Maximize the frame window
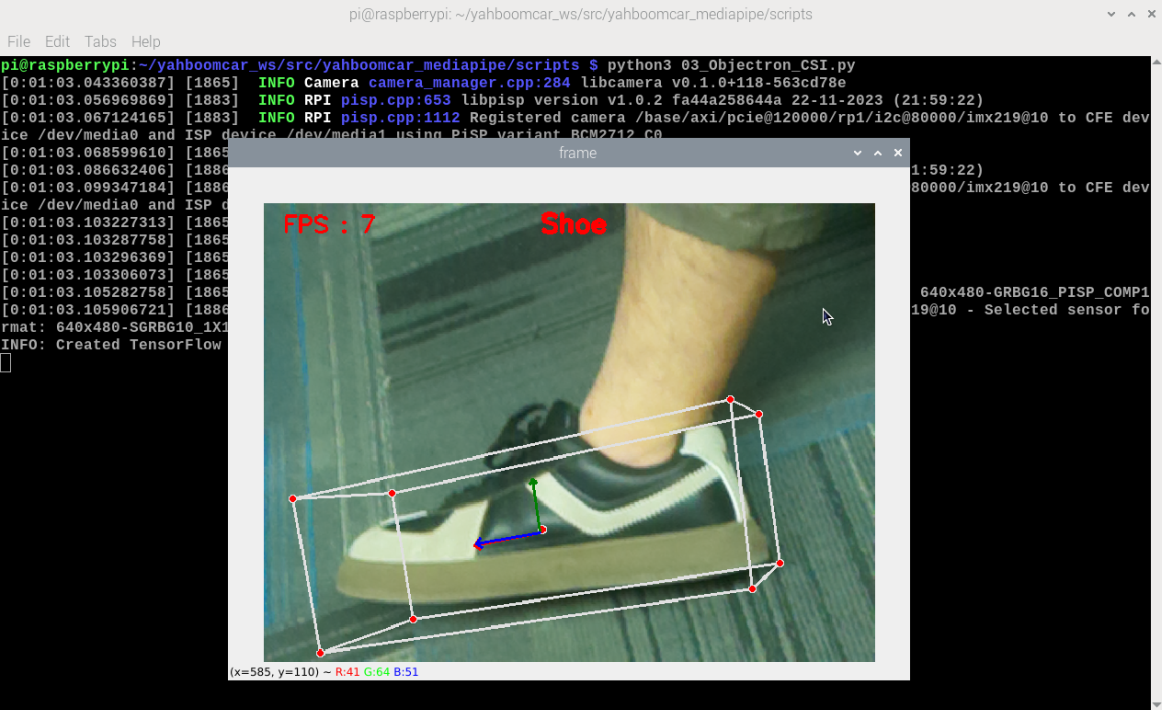 tap(877, 153)
